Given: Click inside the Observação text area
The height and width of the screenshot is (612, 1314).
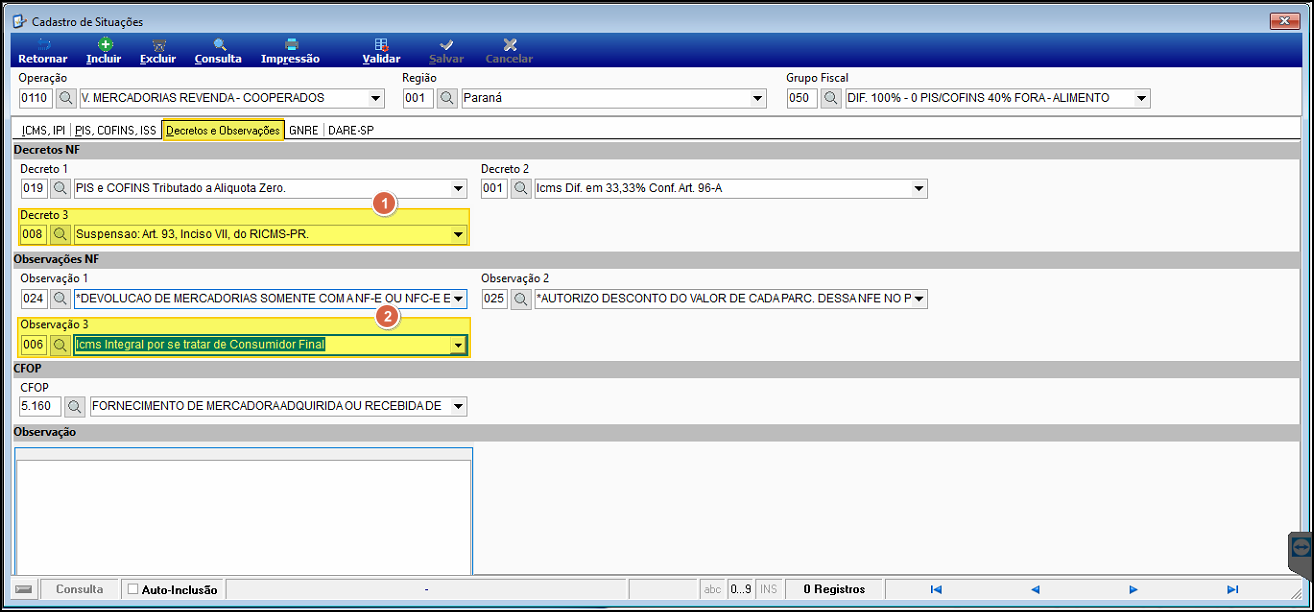Looking at the screenshot, I should [243, 515].
